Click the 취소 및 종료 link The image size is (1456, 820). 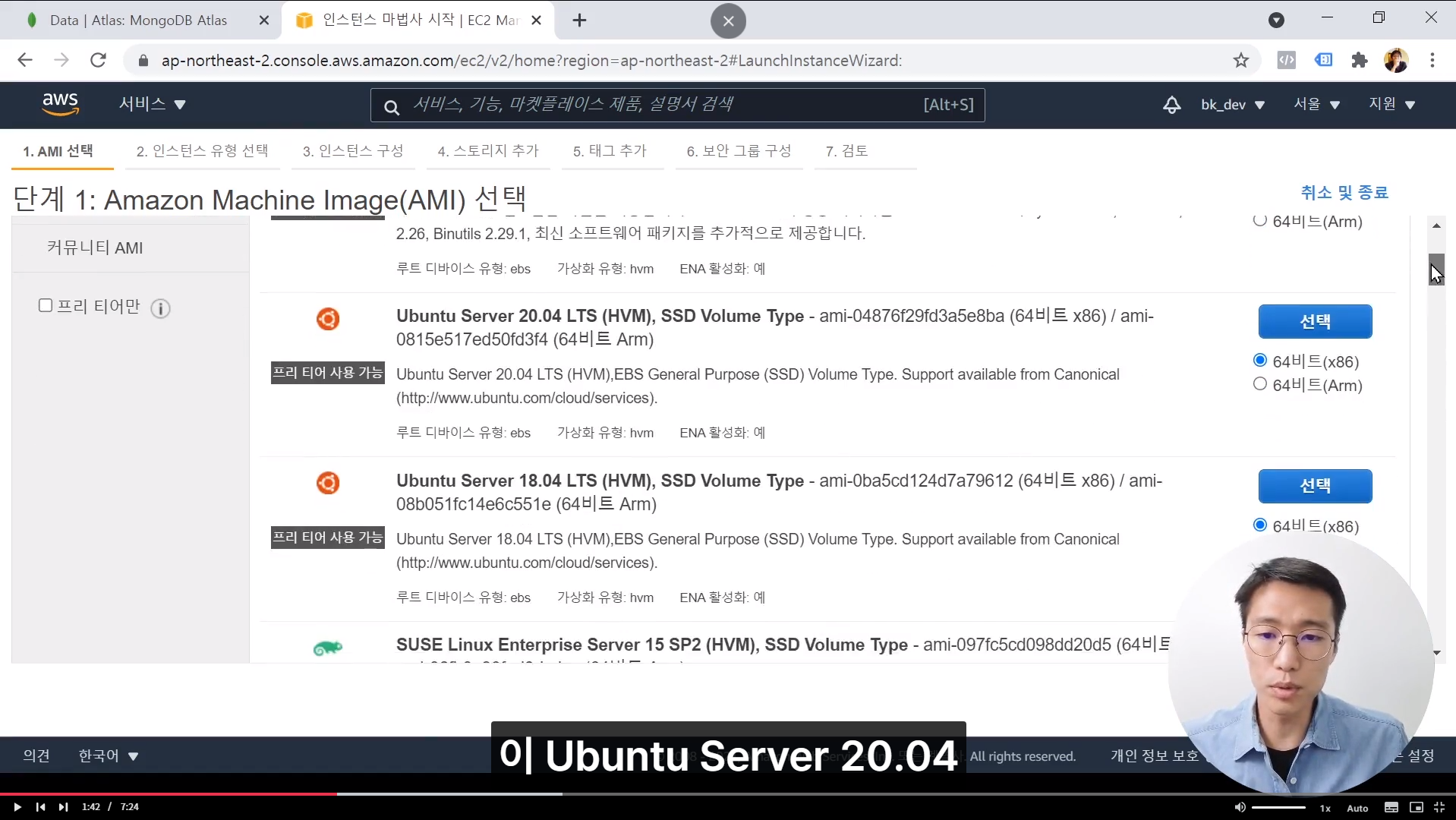click(1344, 193)
